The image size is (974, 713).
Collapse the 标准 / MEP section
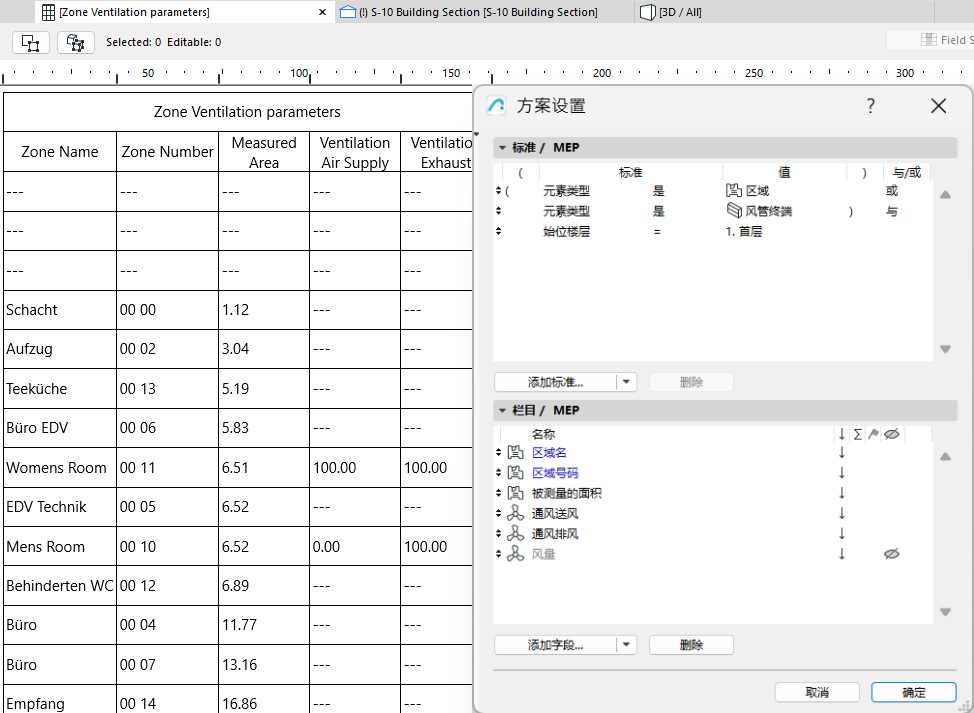pyautogui.click(x=500, y=147)
